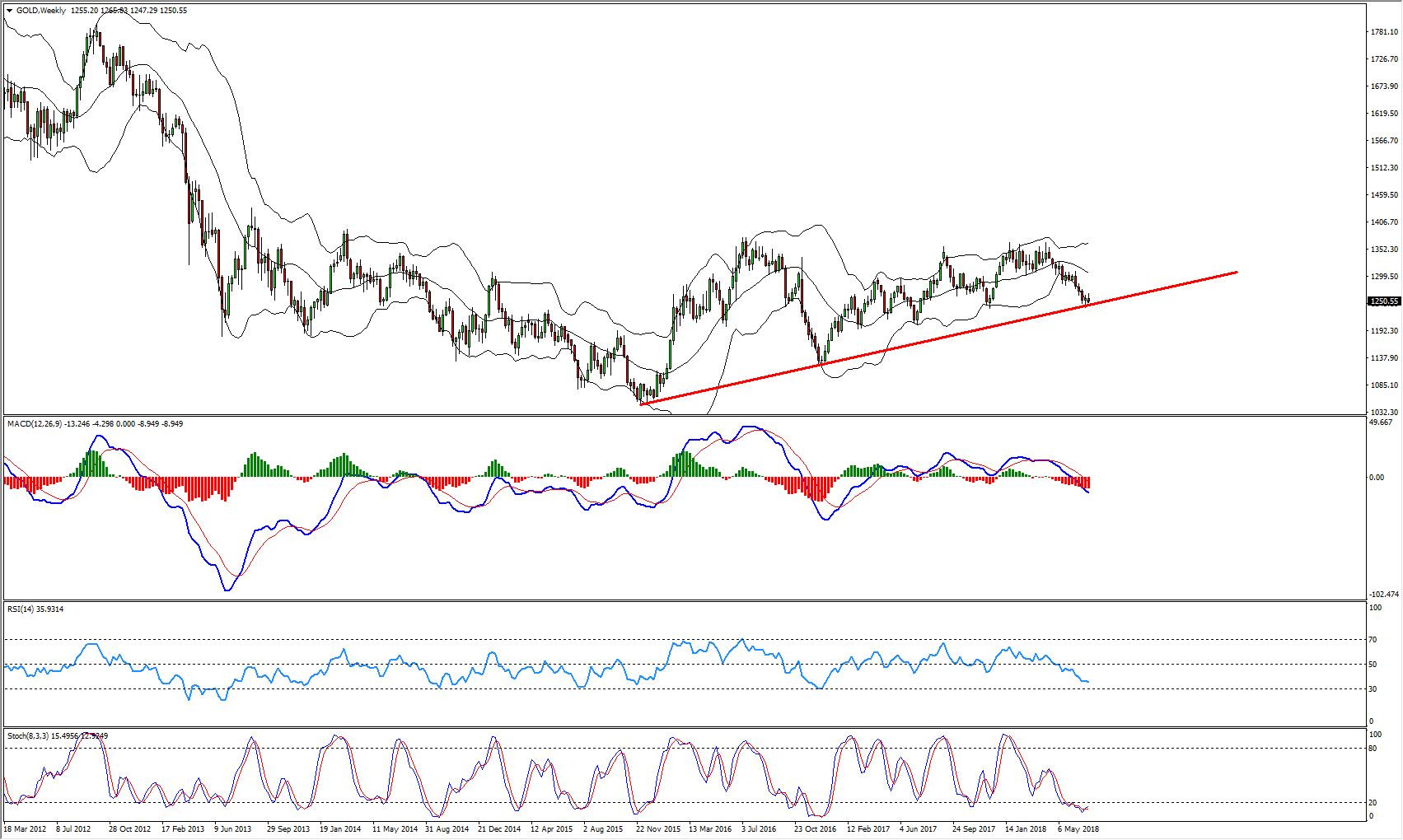Image resolution: width=1403 pixels, height=840 pixels.
Task: Click the 29 Sep 2013 date label
Action: pos(288,829)
